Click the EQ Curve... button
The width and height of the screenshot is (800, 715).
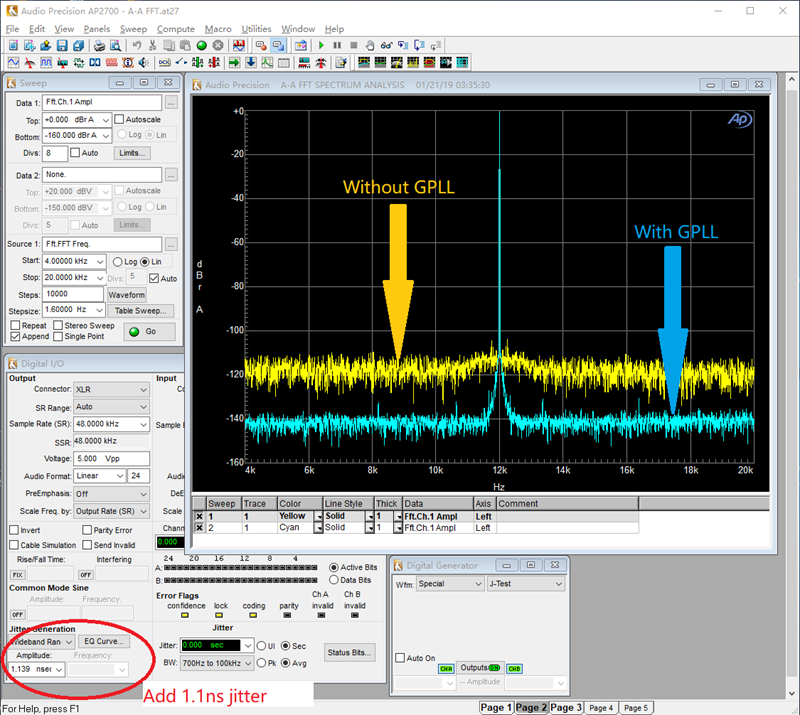click(x=104, y=641)
